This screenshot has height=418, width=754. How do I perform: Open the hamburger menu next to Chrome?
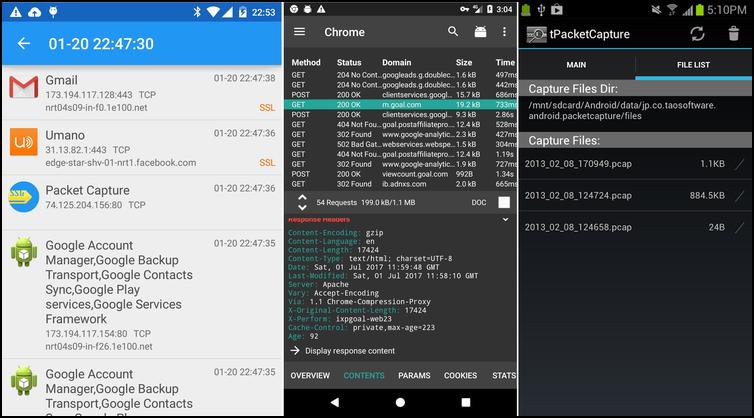tap(300, 32)
